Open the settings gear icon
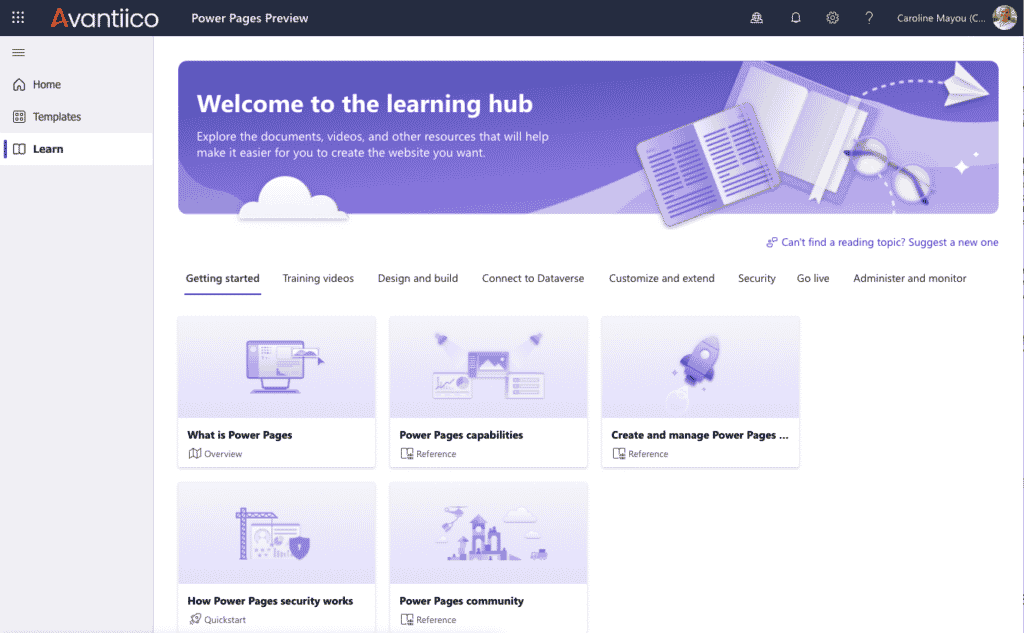The width and height of the screenshot is (1024, 633). point(832,18)
